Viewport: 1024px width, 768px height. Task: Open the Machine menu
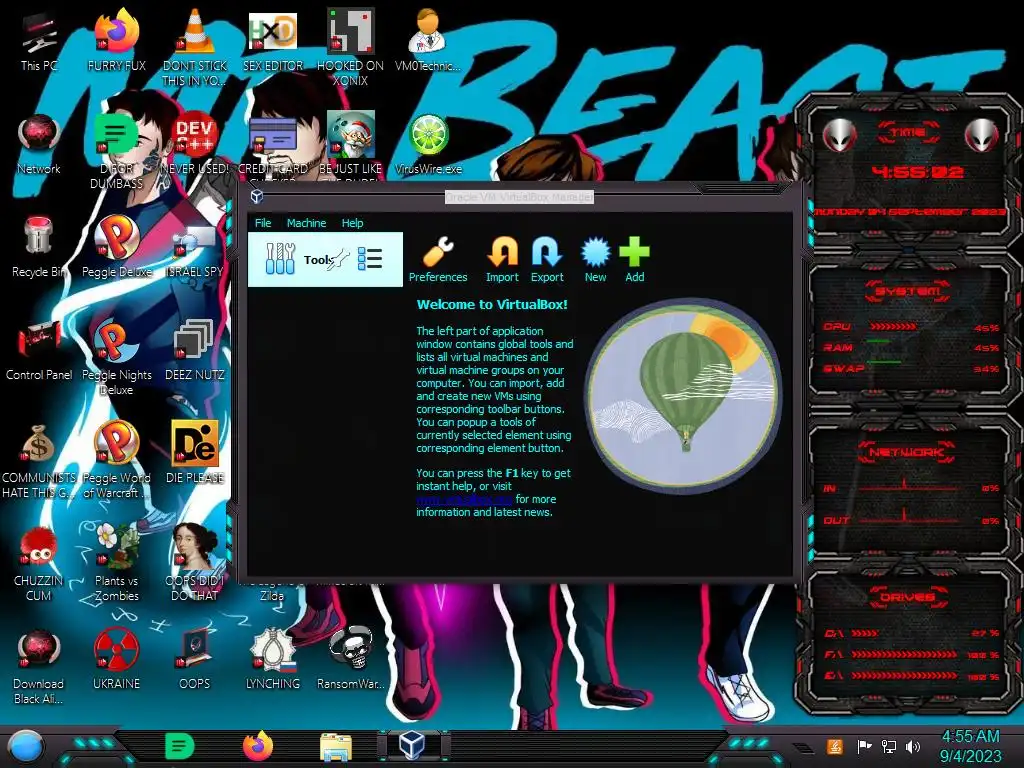click(x=306, y=223)
